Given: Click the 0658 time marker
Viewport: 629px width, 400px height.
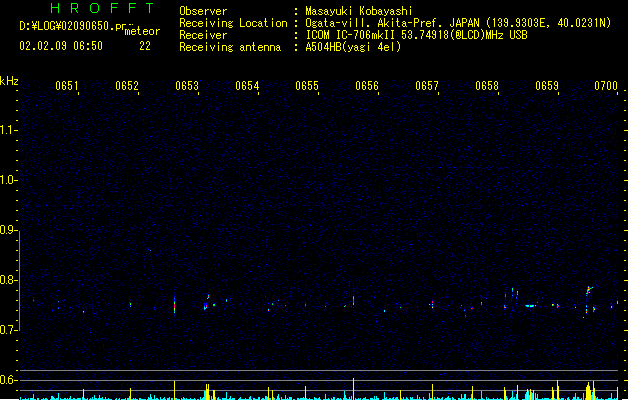Looking at the screenshot, I should (x=487, y=86).
